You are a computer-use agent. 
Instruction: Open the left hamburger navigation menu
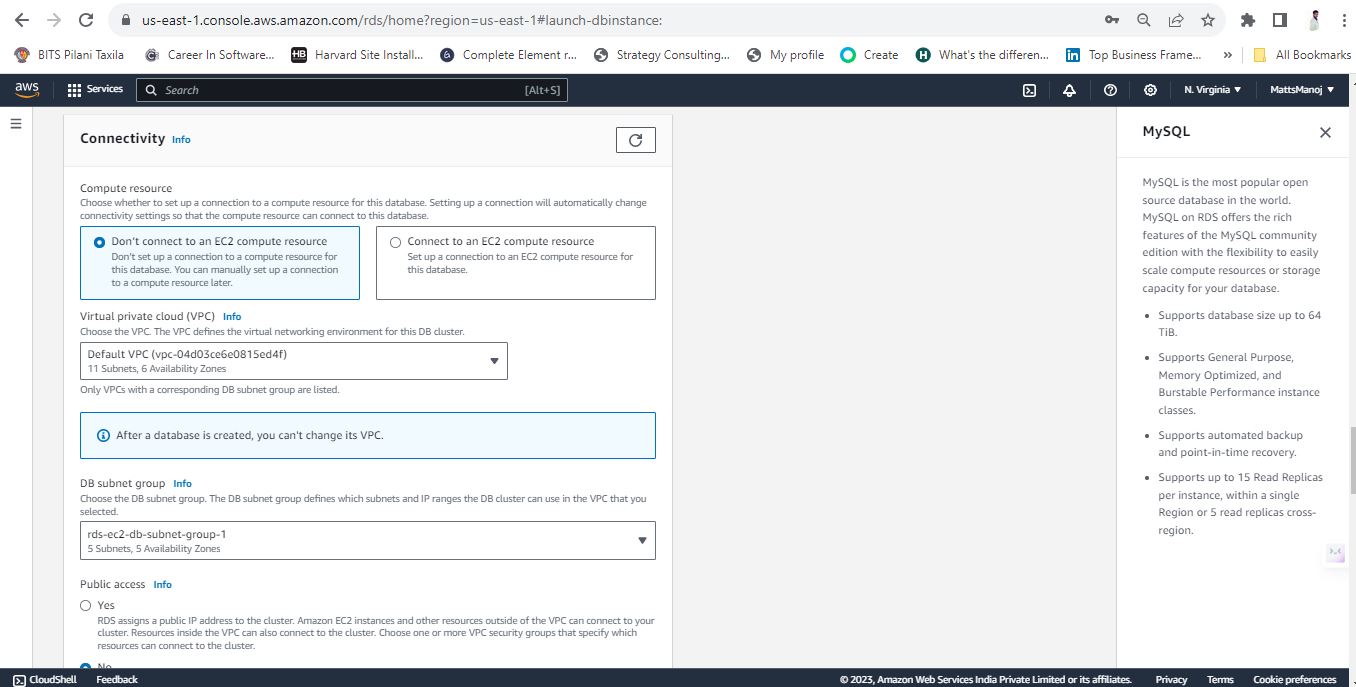point(15,123)
